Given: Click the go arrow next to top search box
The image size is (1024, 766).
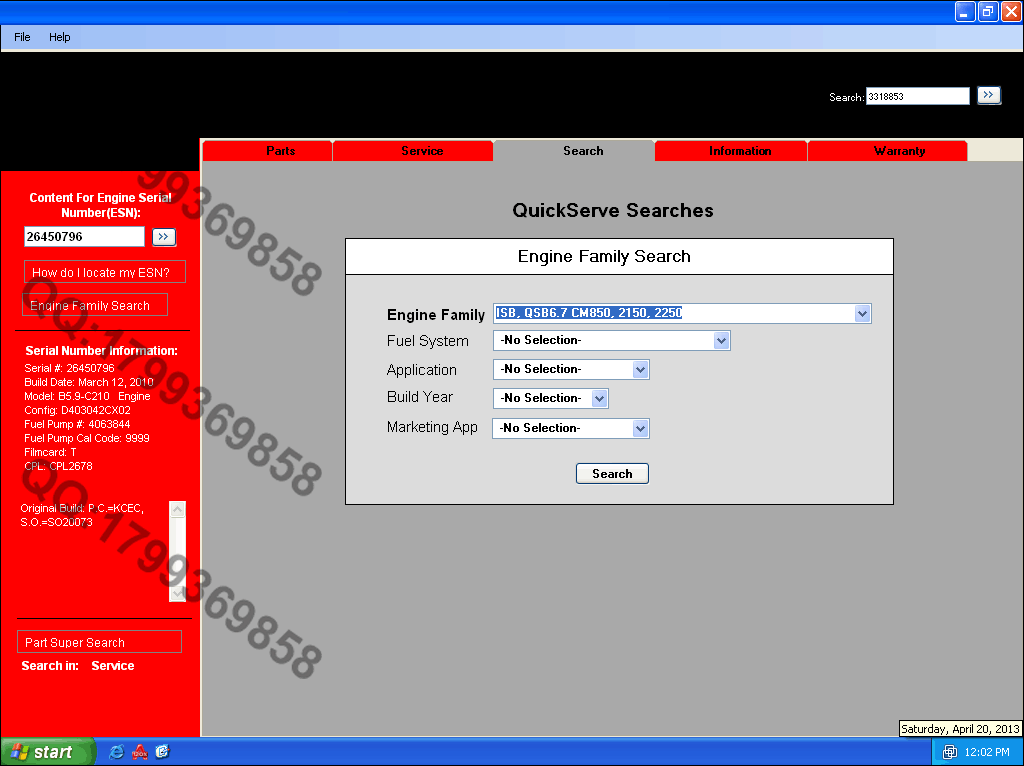Looking at the screenshot, I should pyautogui.click(x=988, y=95).
